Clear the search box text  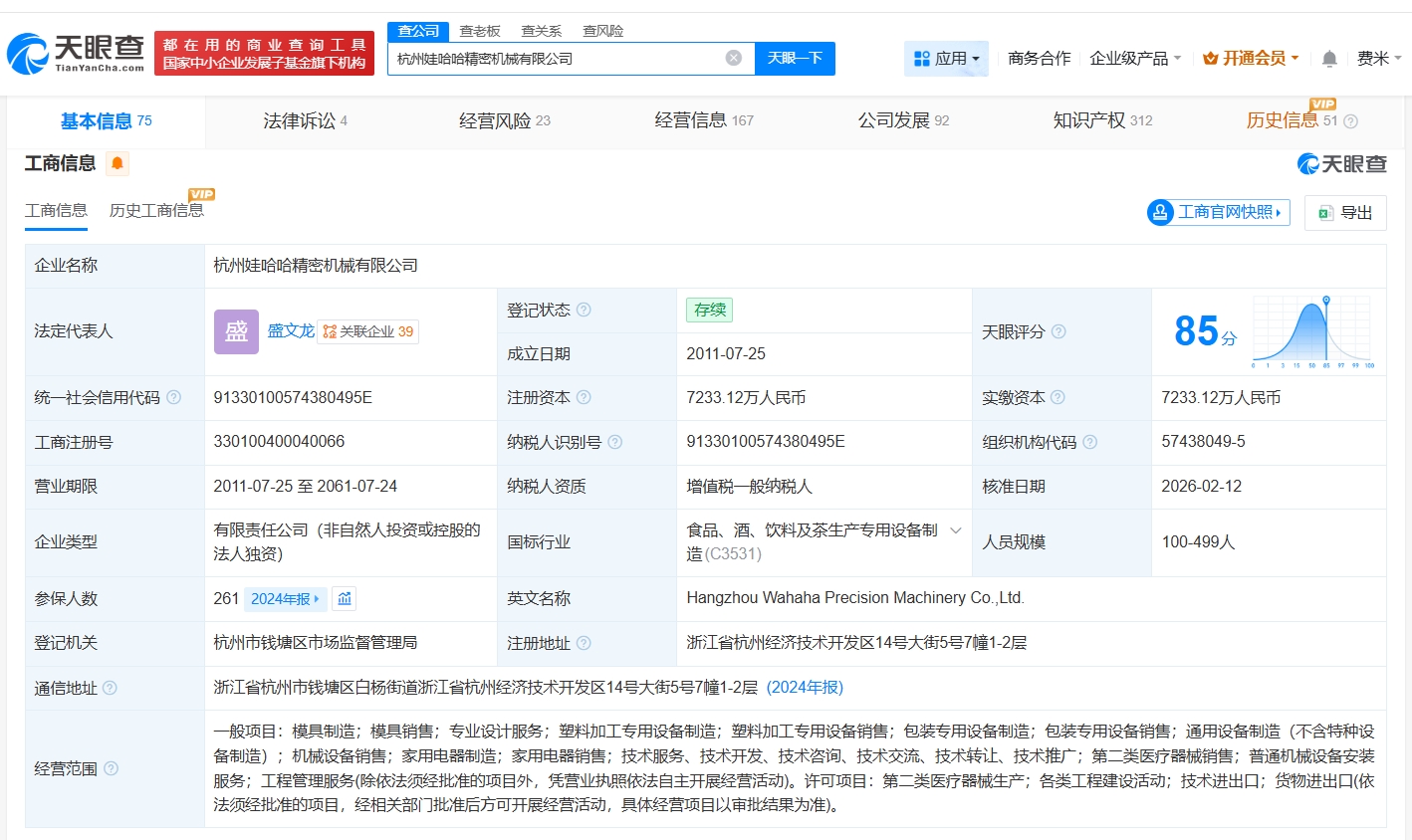click(x=734, y=59)
